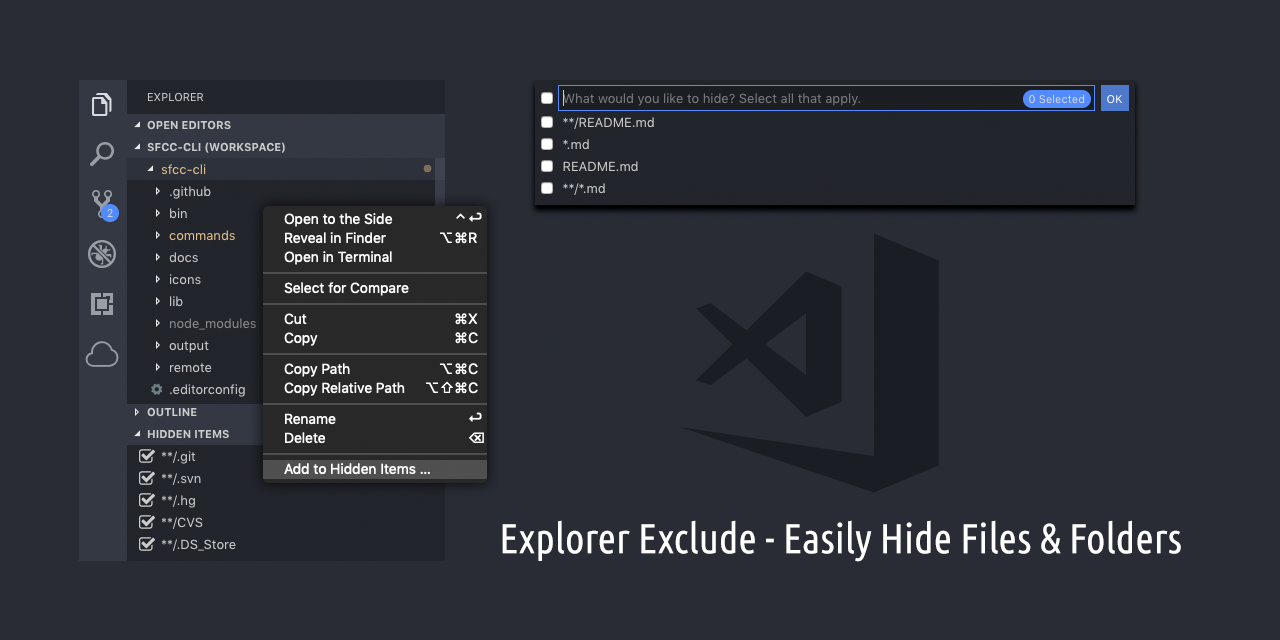Viewport: 1280px width, 640px height.
Task: Choose Add to Hidden Items ...
Action: point(375,469)
